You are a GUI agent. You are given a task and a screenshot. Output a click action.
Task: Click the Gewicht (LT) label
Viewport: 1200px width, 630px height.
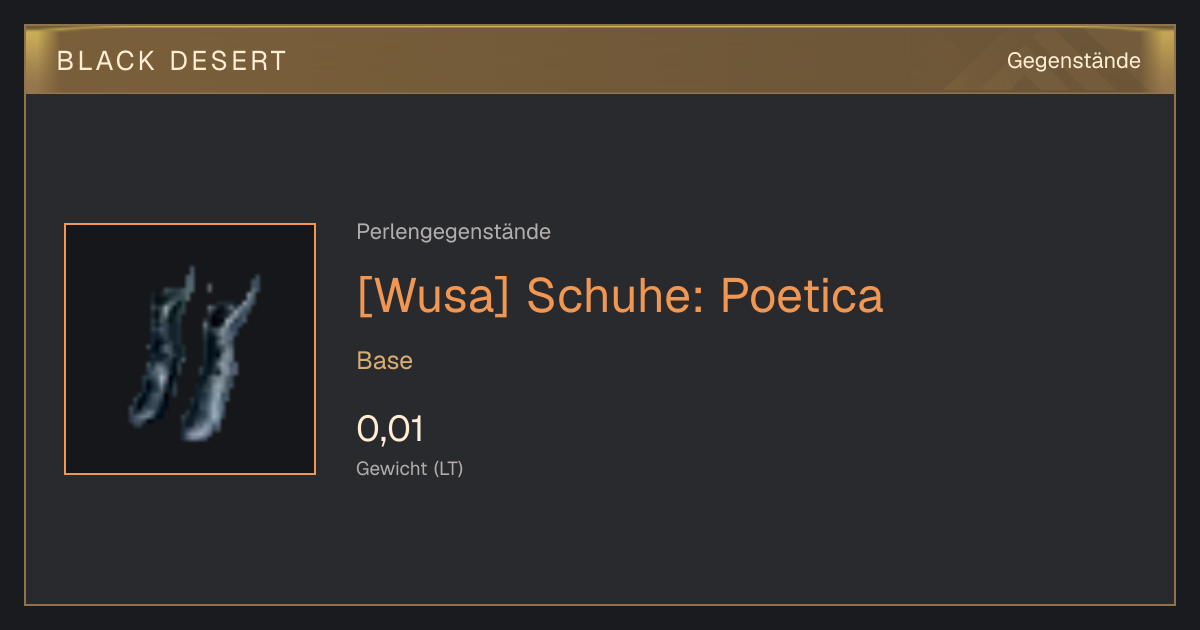coord(410,468)
